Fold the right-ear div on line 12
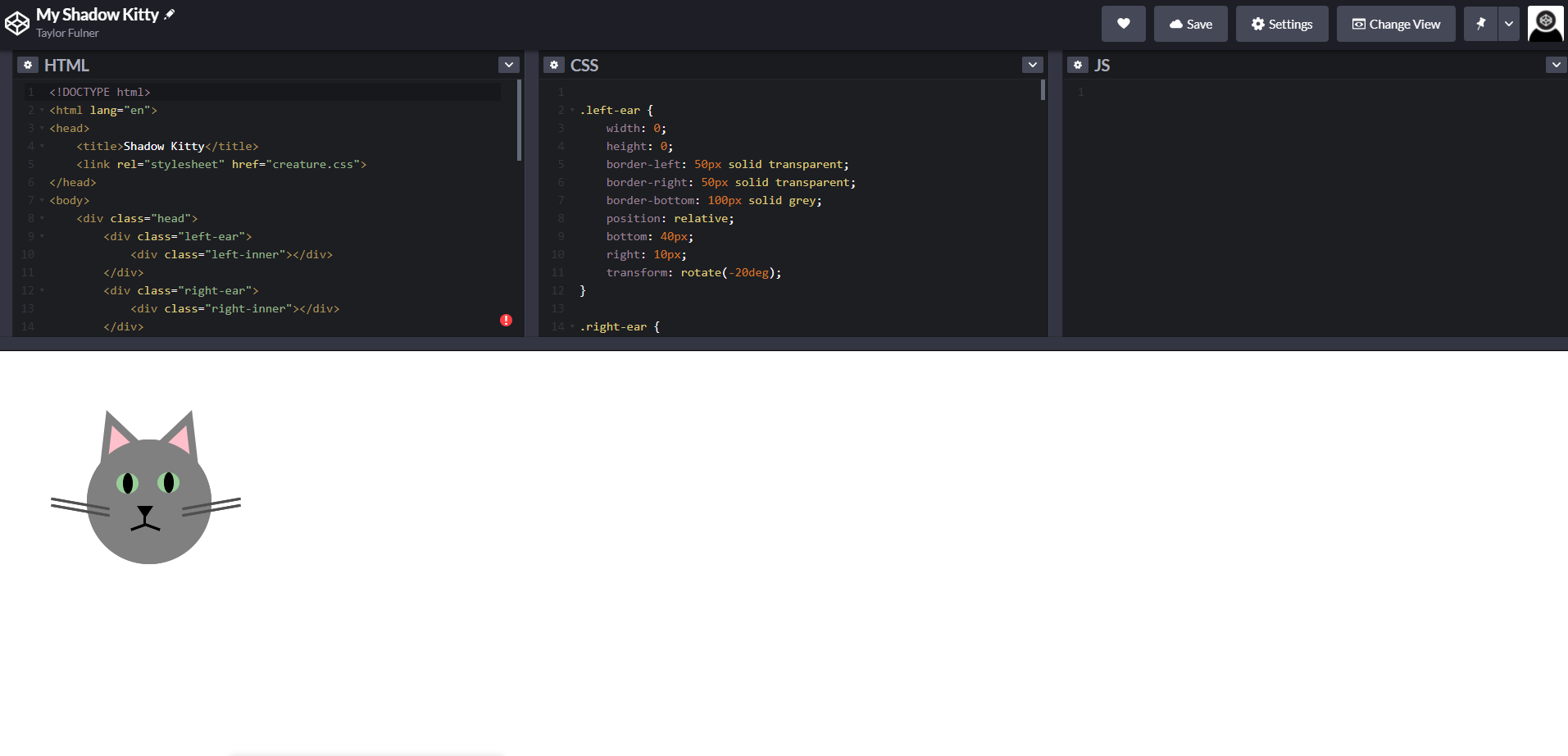 pos(42,290)
